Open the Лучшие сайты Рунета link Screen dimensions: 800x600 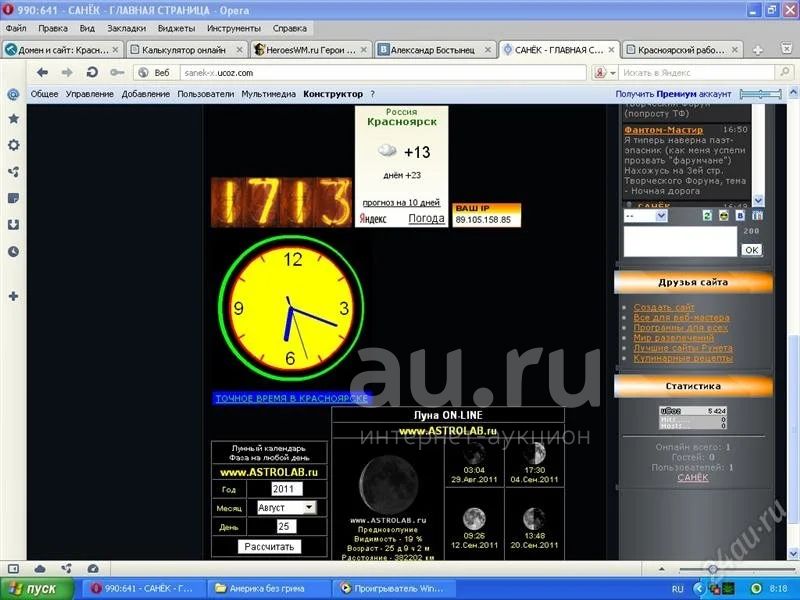click(683, 348)
